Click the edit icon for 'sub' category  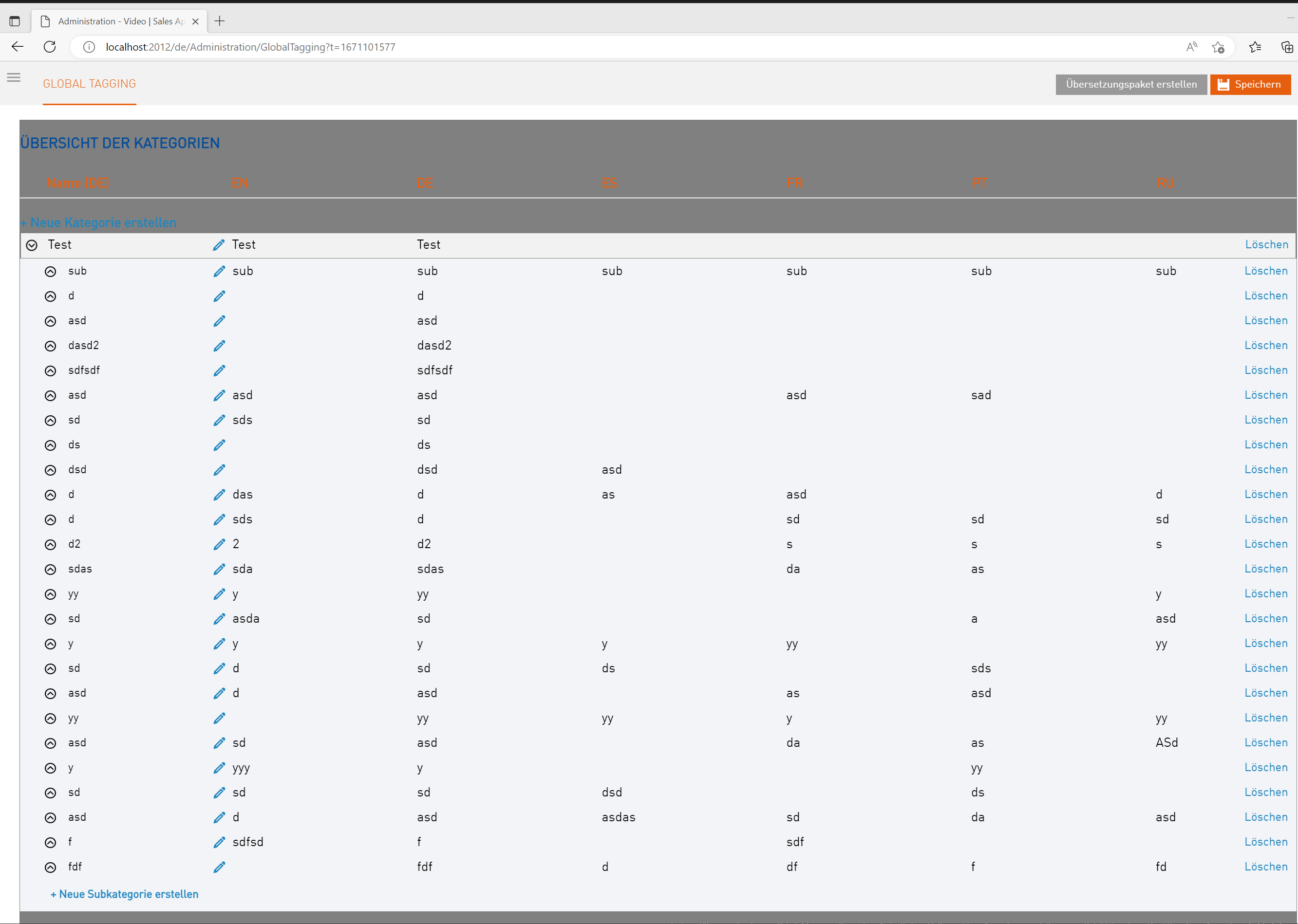[219, 271]
